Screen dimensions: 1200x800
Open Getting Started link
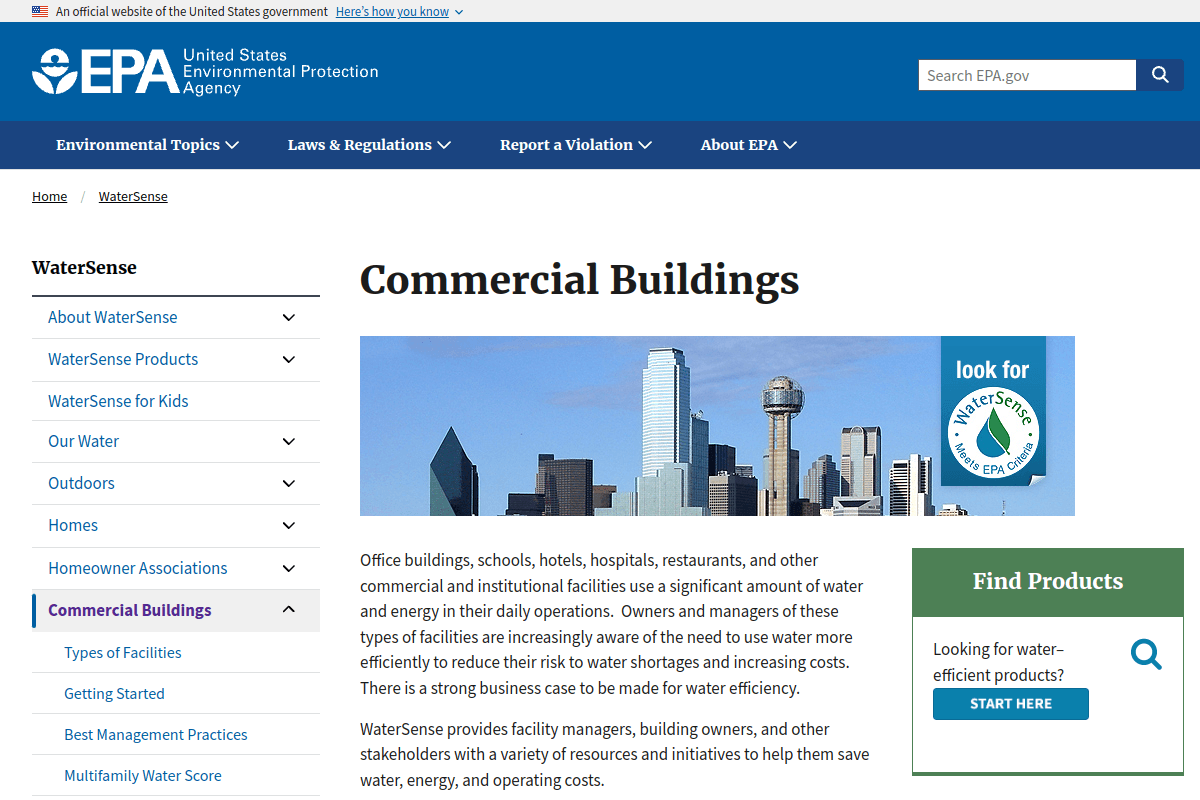(x=114, y=694)
